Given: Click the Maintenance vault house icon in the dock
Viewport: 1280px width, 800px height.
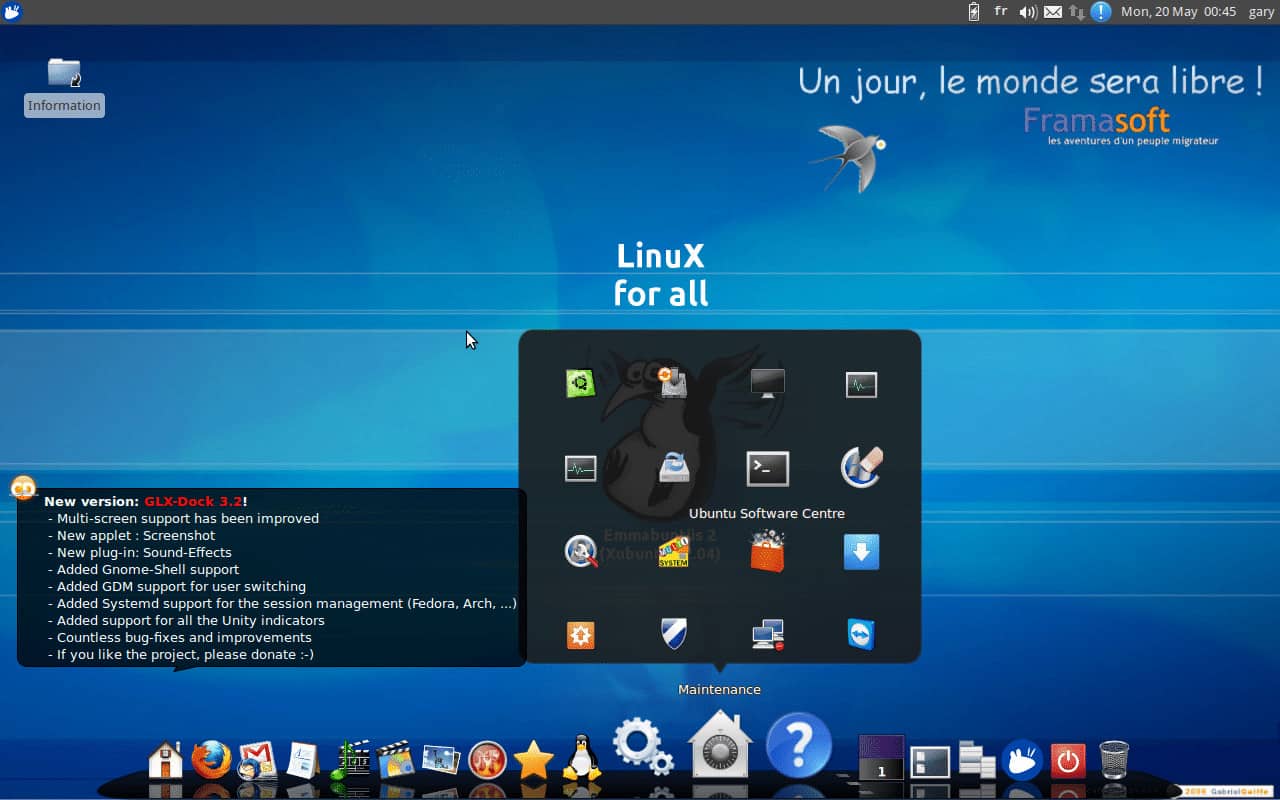Looking at the screenshot, I should [720, 744].
